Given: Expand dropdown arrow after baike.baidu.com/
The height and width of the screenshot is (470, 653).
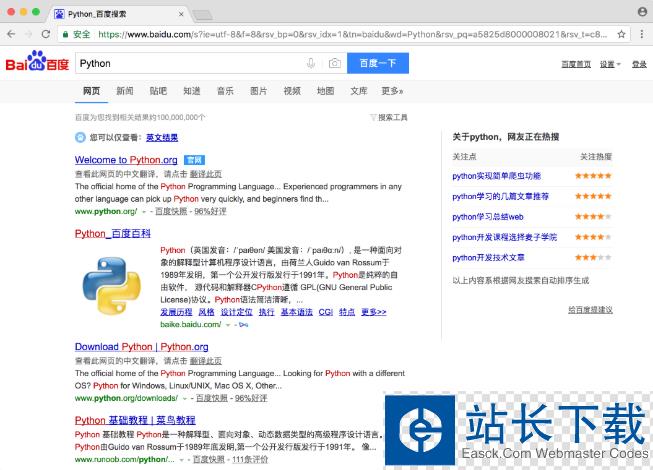Looking at the screenshot, I should point(228,325).
